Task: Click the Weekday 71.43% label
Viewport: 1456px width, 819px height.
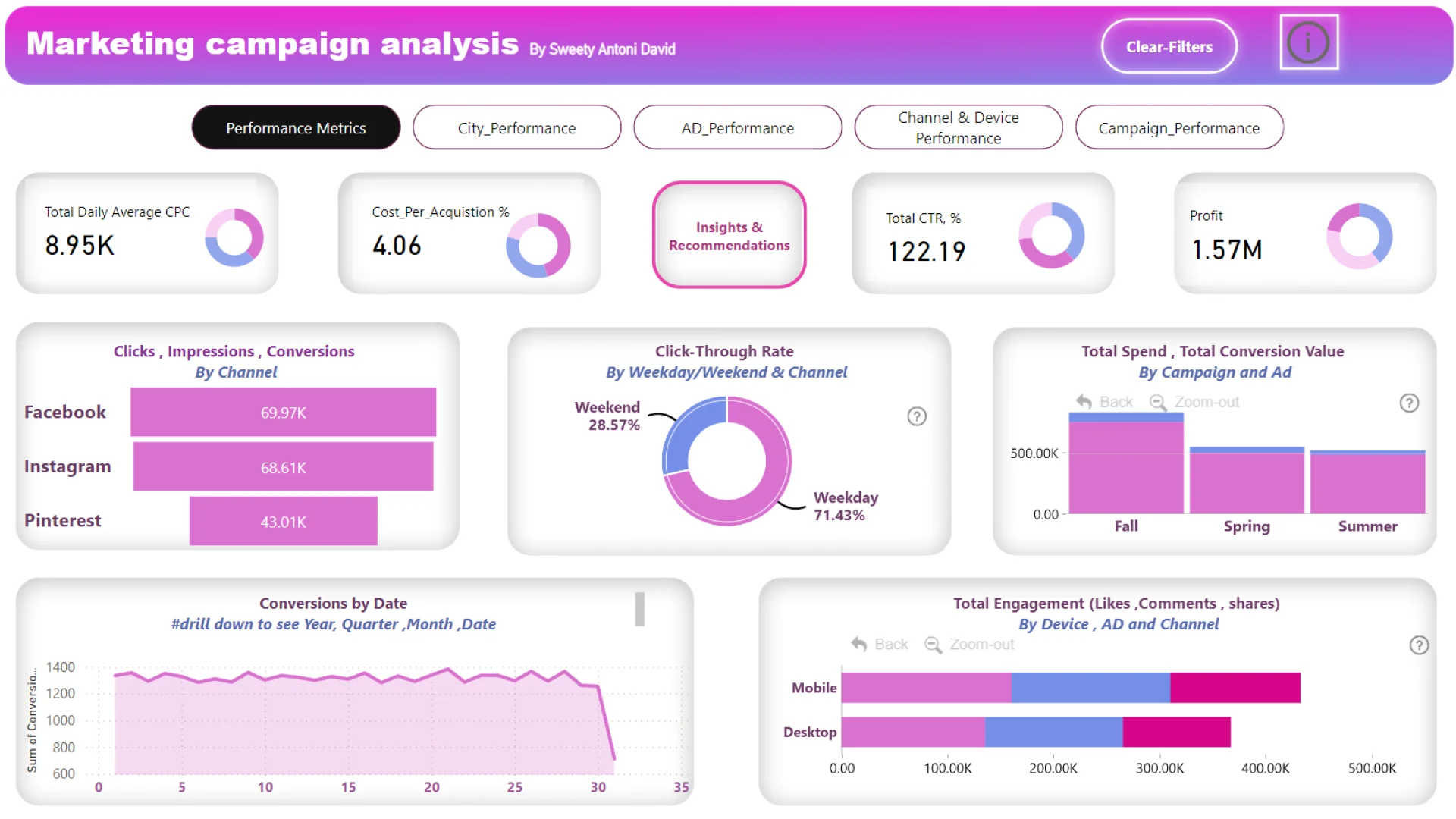Action: click(x=846, y=506)
